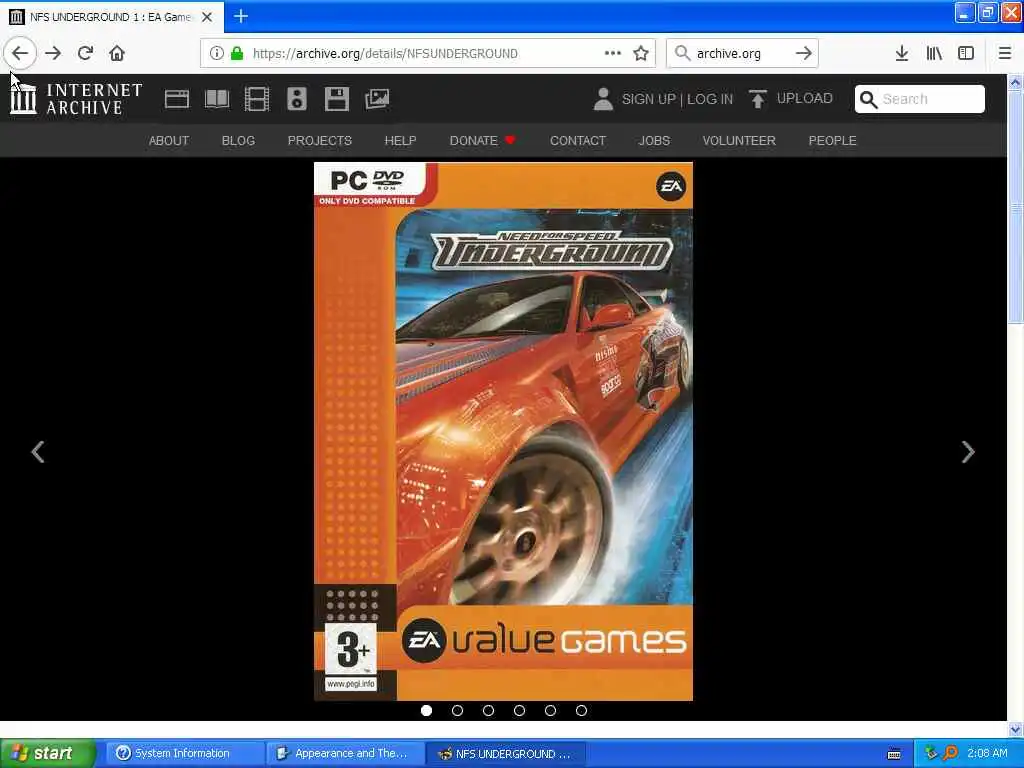Open the browser library icon
The height and width of the screenshot is (768, 1024).
[x=934, y=53]
